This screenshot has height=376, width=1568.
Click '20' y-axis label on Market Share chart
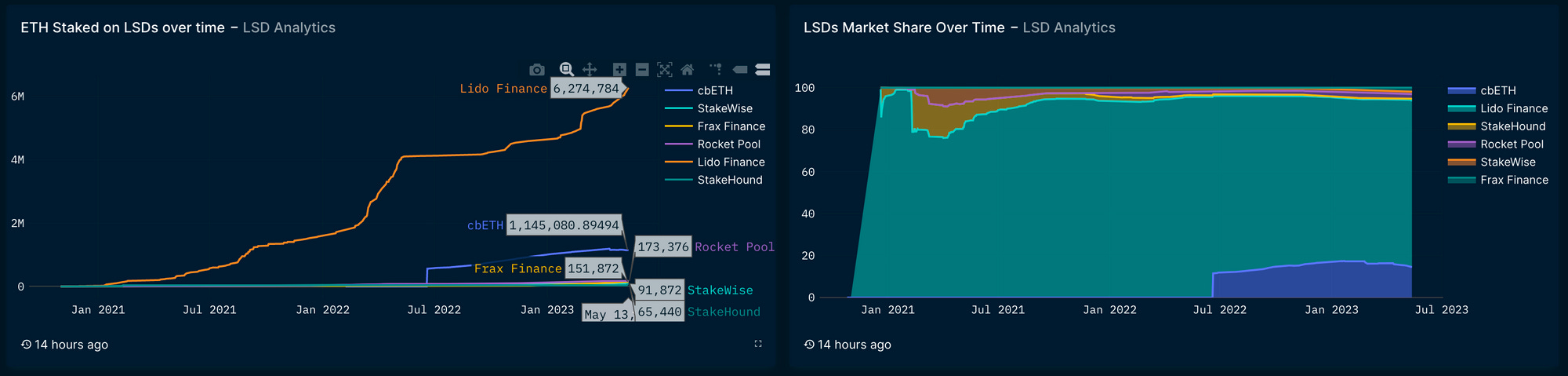point(808,256)
